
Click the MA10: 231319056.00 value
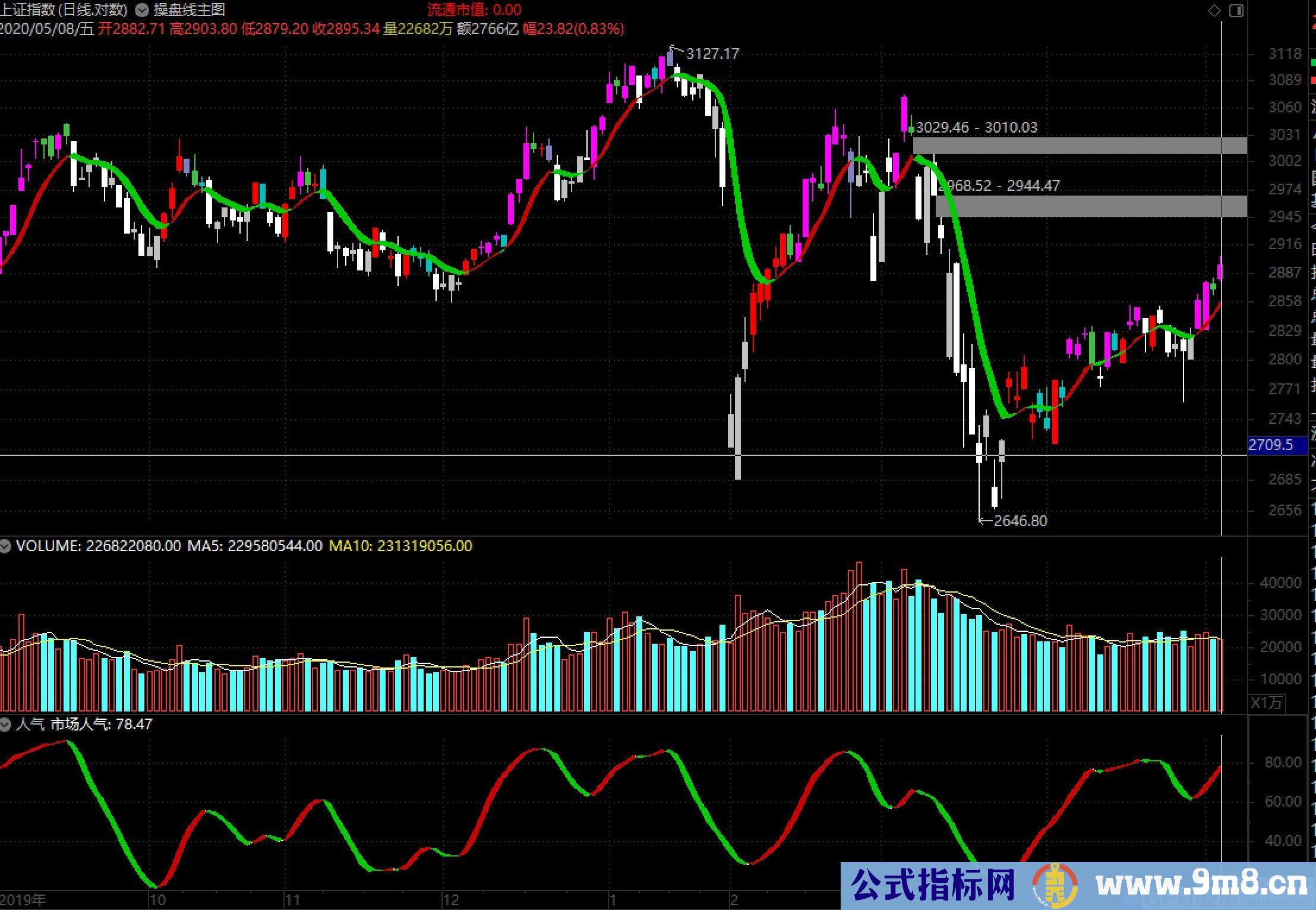coord(400,546)
